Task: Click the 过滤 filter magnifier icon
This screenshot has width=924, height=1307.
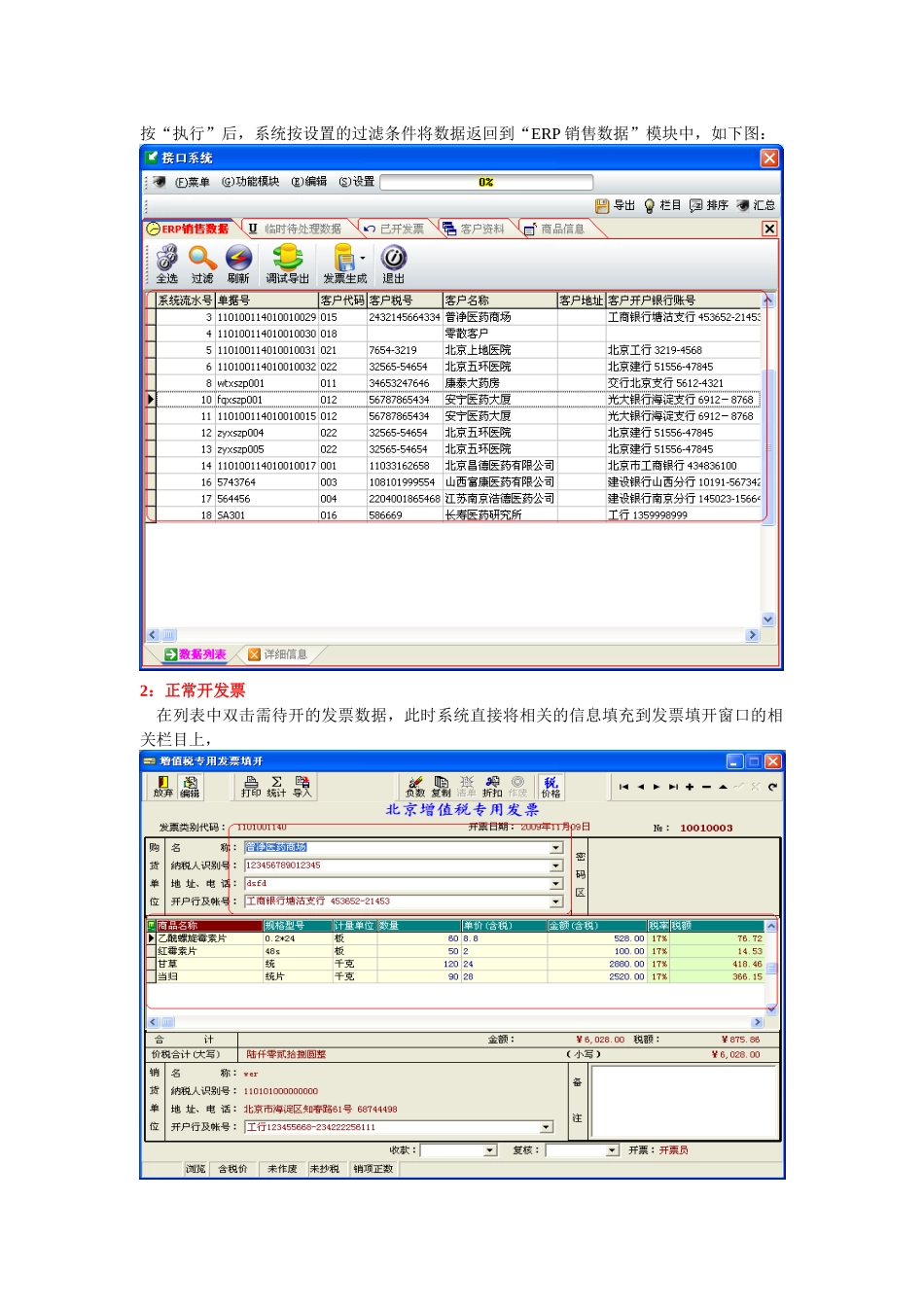Action: click(x=202, y=263)
